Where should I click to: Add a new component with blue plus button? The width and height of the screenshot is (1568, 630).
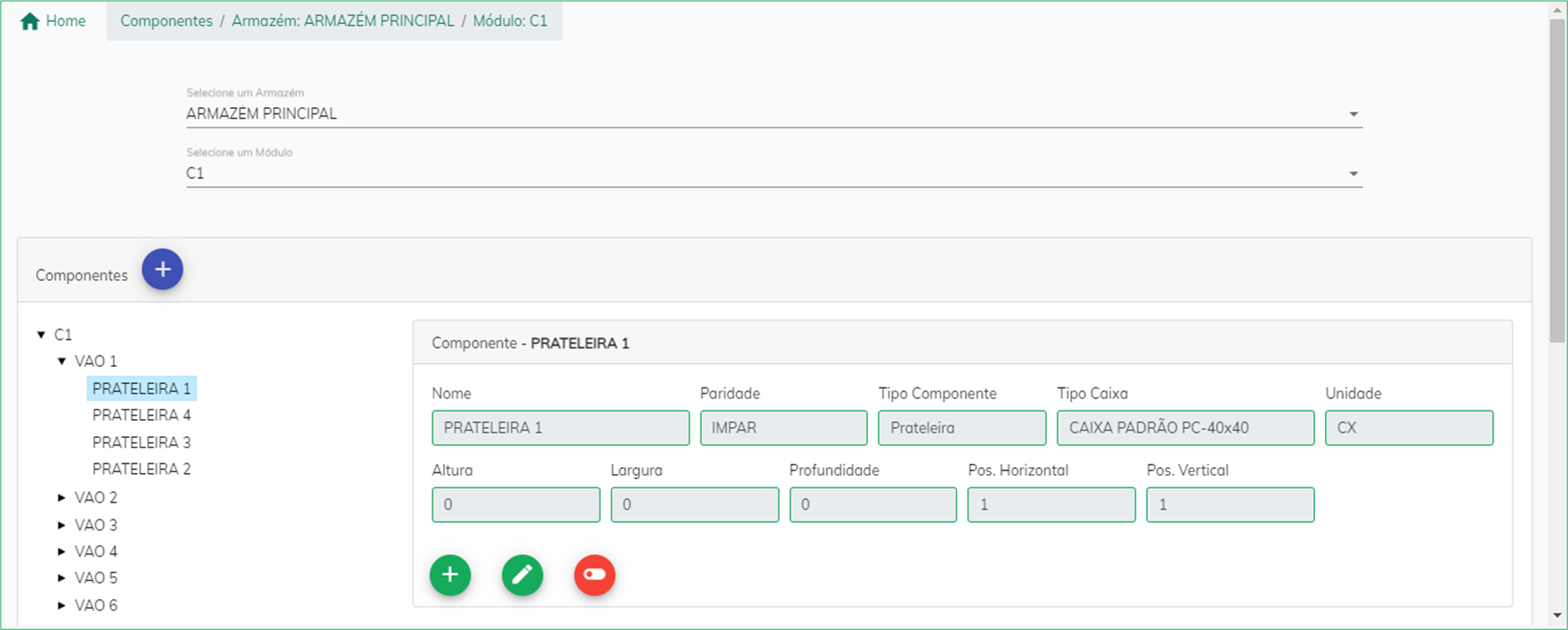(162, 269)
